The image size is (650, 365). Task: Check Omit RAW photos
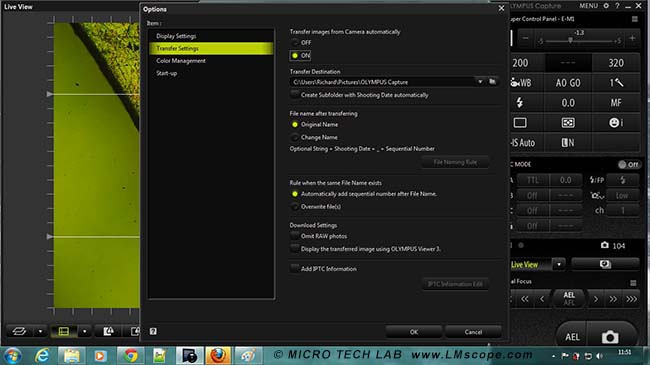click(295, 236)
